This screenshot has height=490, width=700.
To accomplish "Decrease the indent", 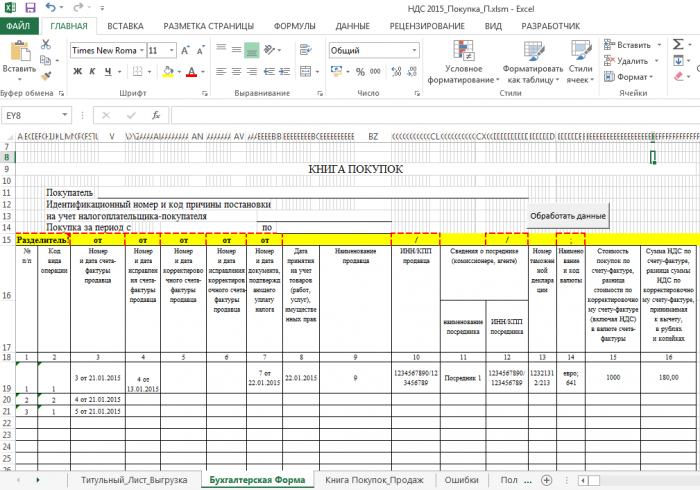I will coord(269,71).
